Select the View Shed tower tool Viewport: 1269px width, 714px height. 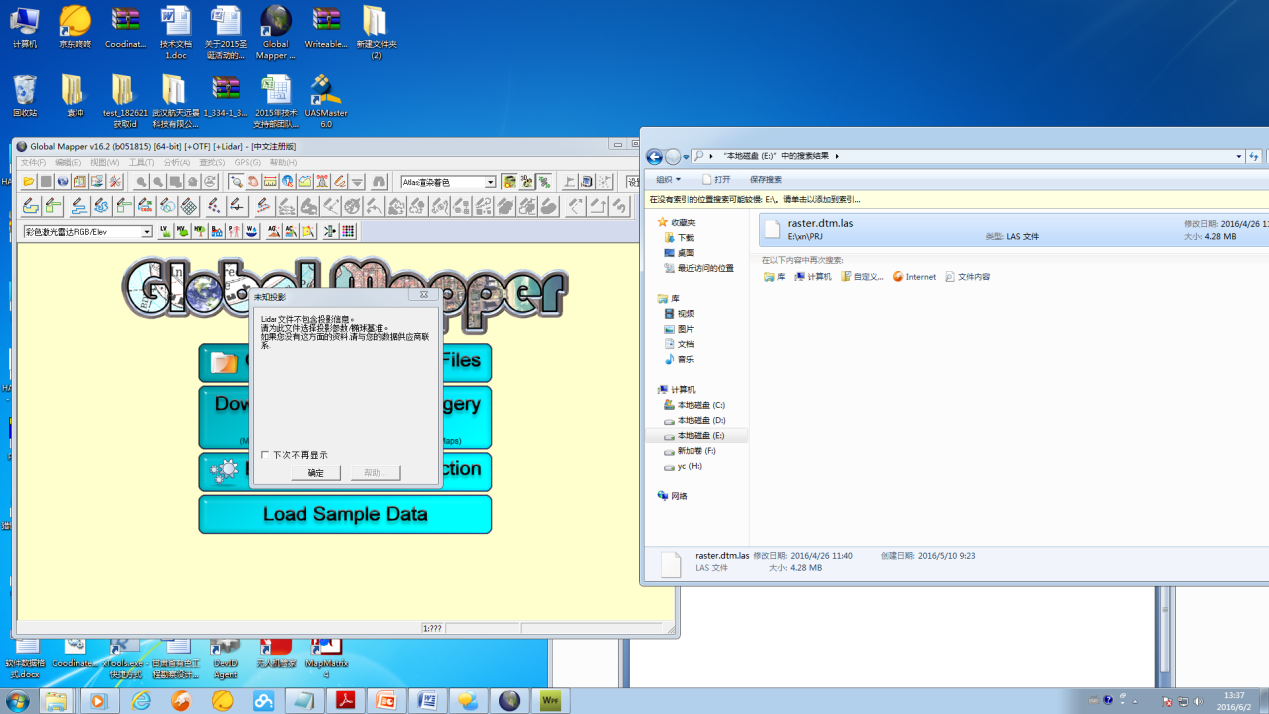pos(321,181)
